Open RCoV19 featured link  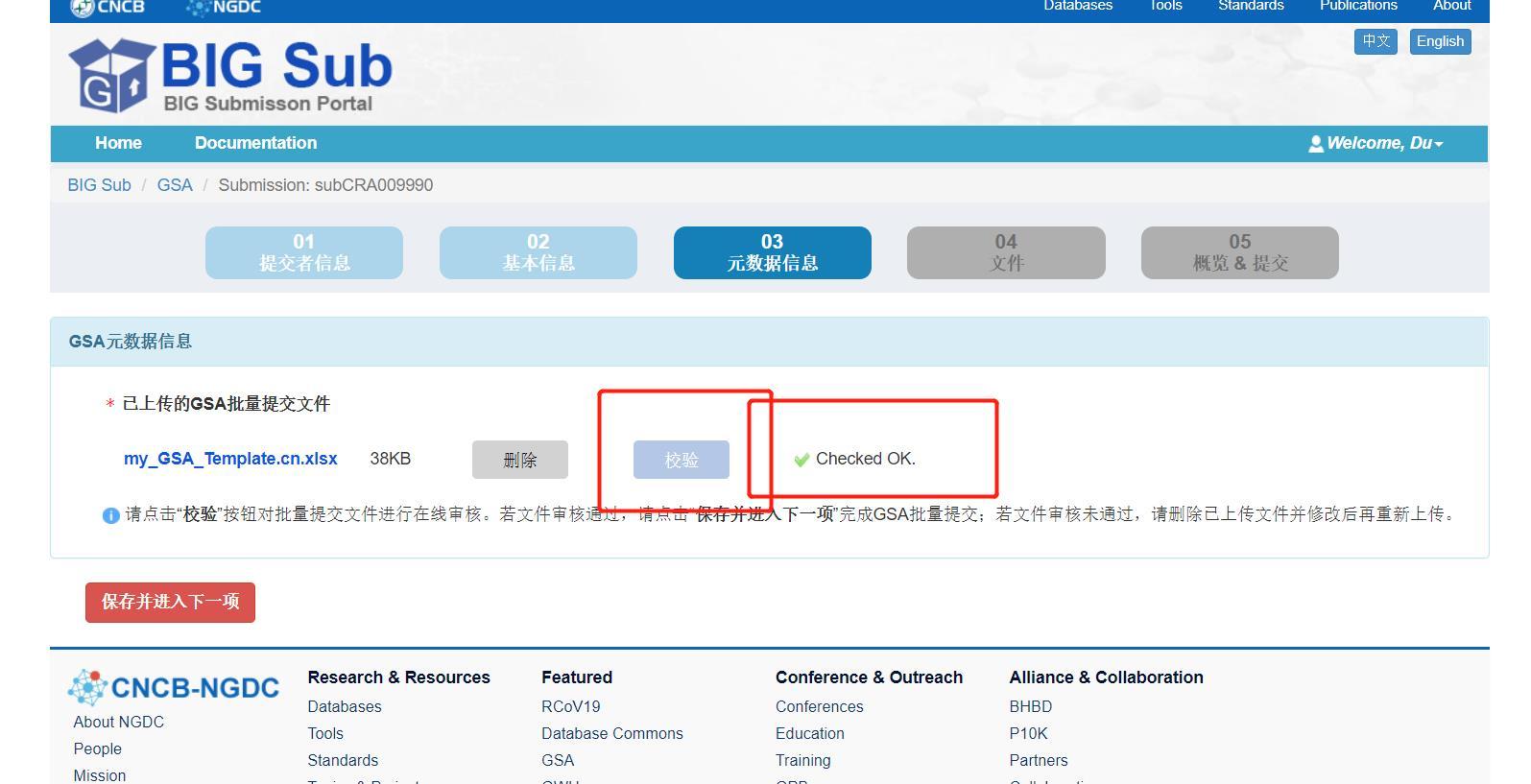coord(571,706)
